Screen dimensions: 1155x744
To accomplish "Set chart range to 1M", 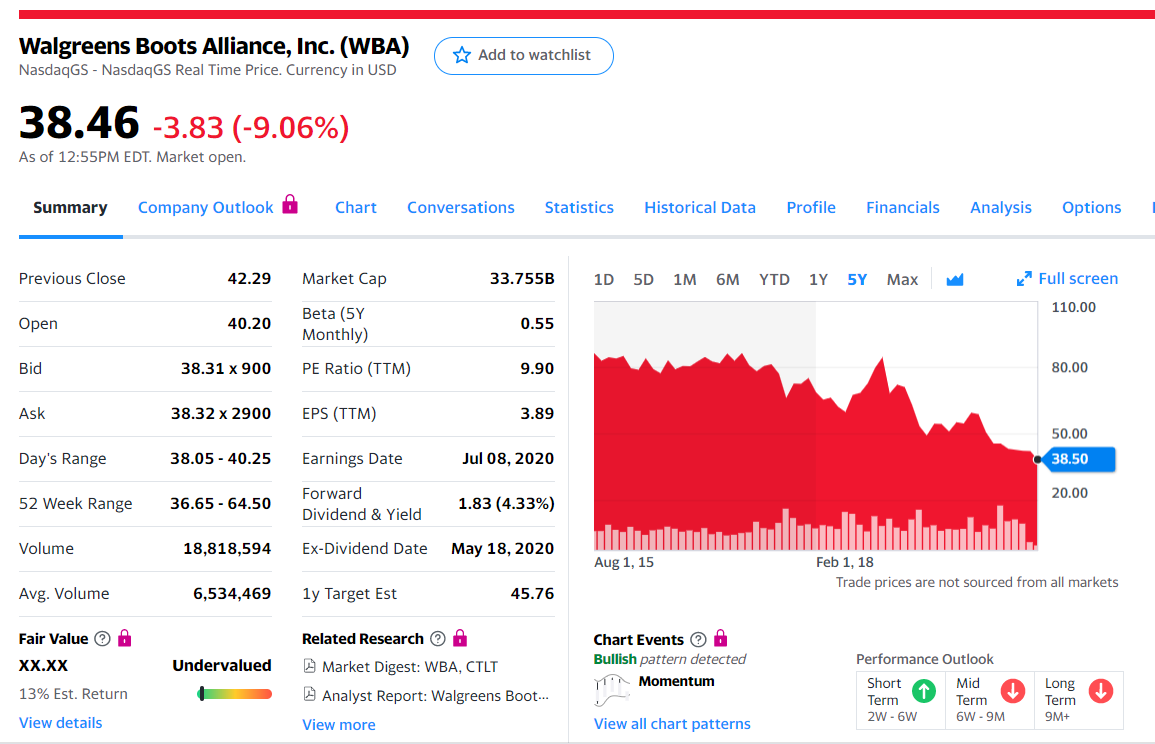I will click(684, 279).
